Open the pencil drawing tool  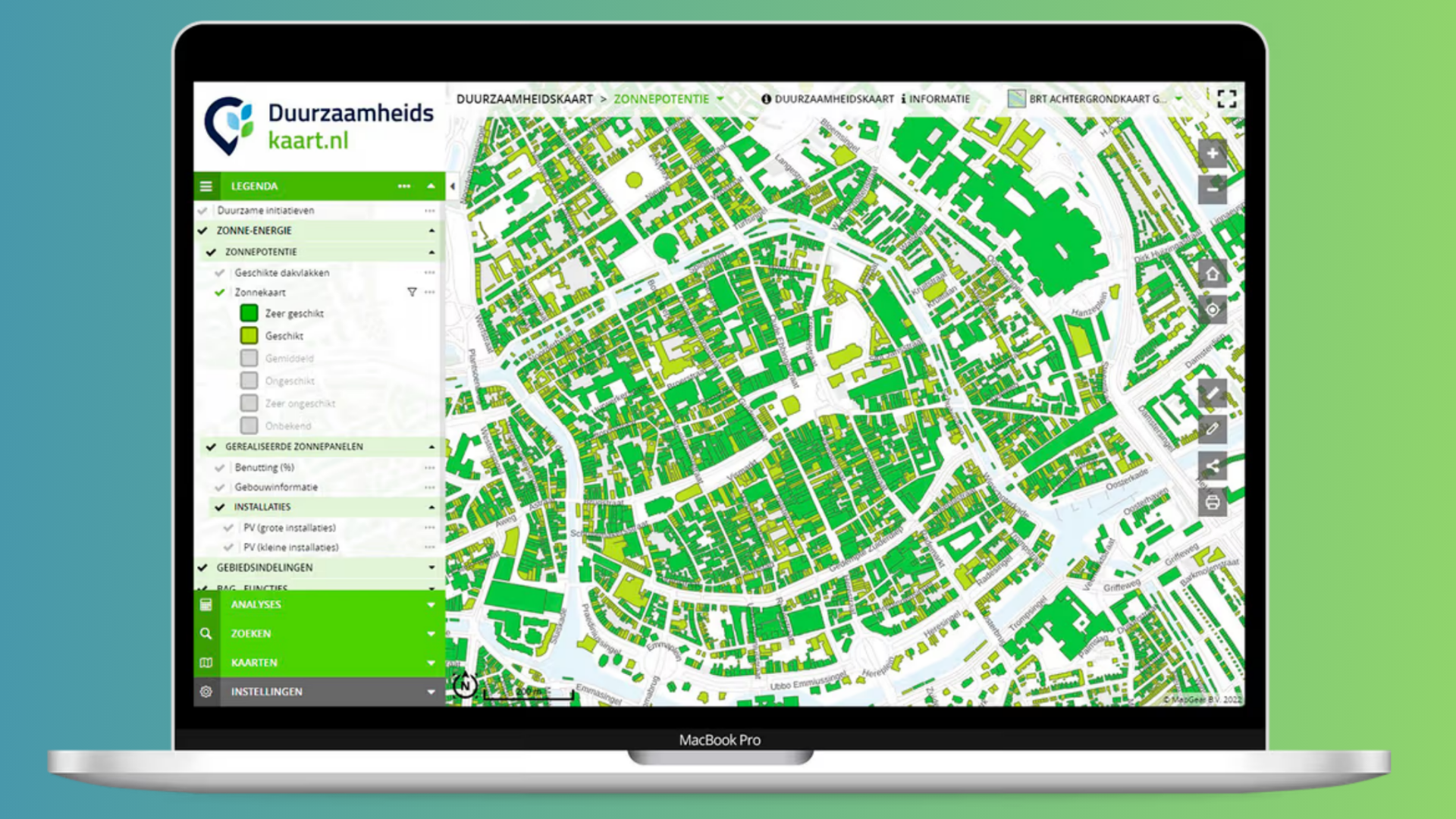click(x=1212, y=429)
